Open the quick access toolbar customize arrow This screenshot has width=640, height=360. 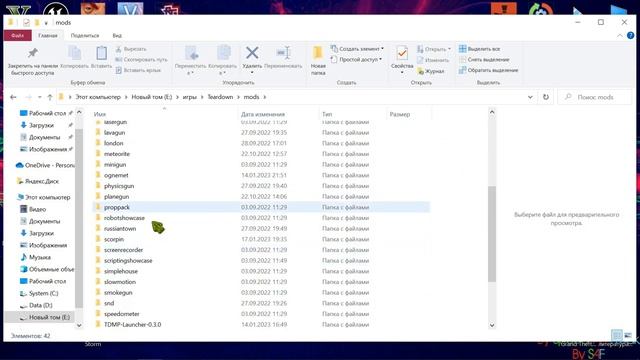pyautogui.click(x=46, y=23)
